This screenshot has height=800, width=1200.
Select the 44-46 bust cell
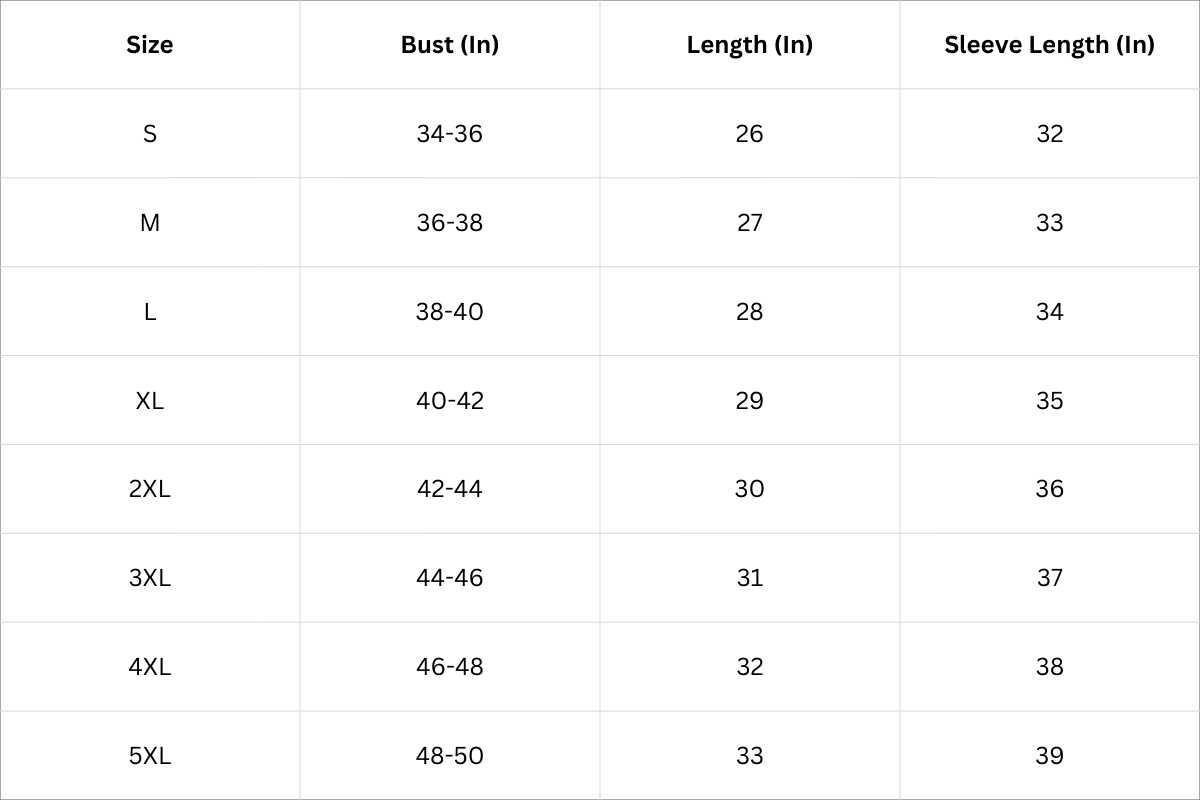[450, 578]
